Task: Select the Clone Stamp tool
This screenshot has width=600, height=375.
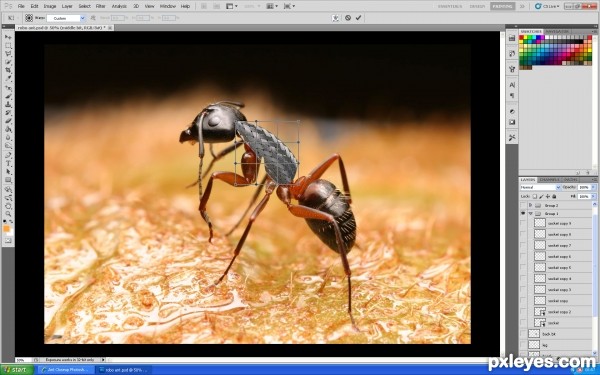Action: [x=8, y=104]
